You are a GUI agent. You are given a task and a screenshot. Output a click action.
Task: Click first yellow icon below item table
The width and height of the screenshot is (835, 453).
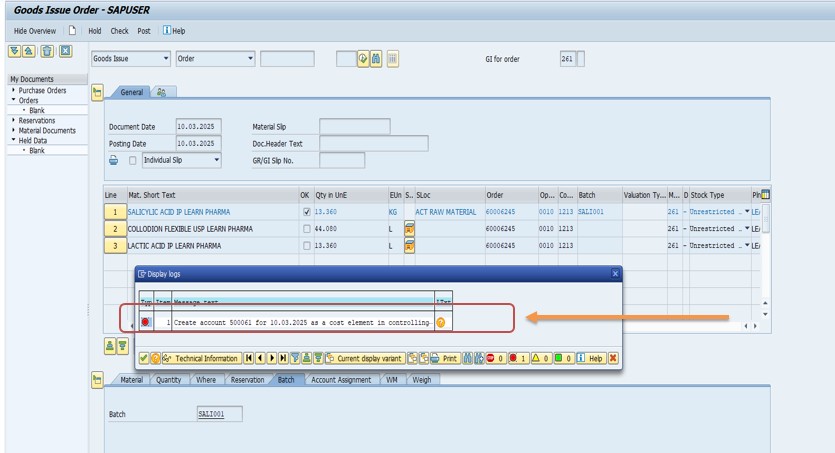(x=110, y=347)
